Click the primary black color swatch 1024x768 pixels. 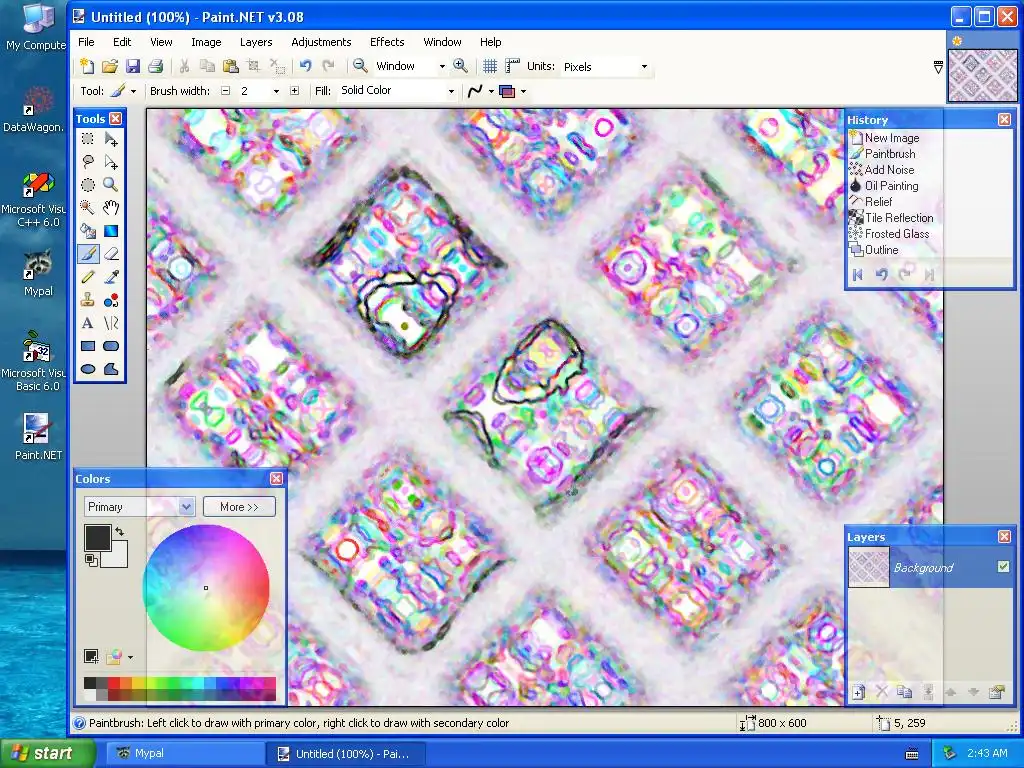[97, 537]
